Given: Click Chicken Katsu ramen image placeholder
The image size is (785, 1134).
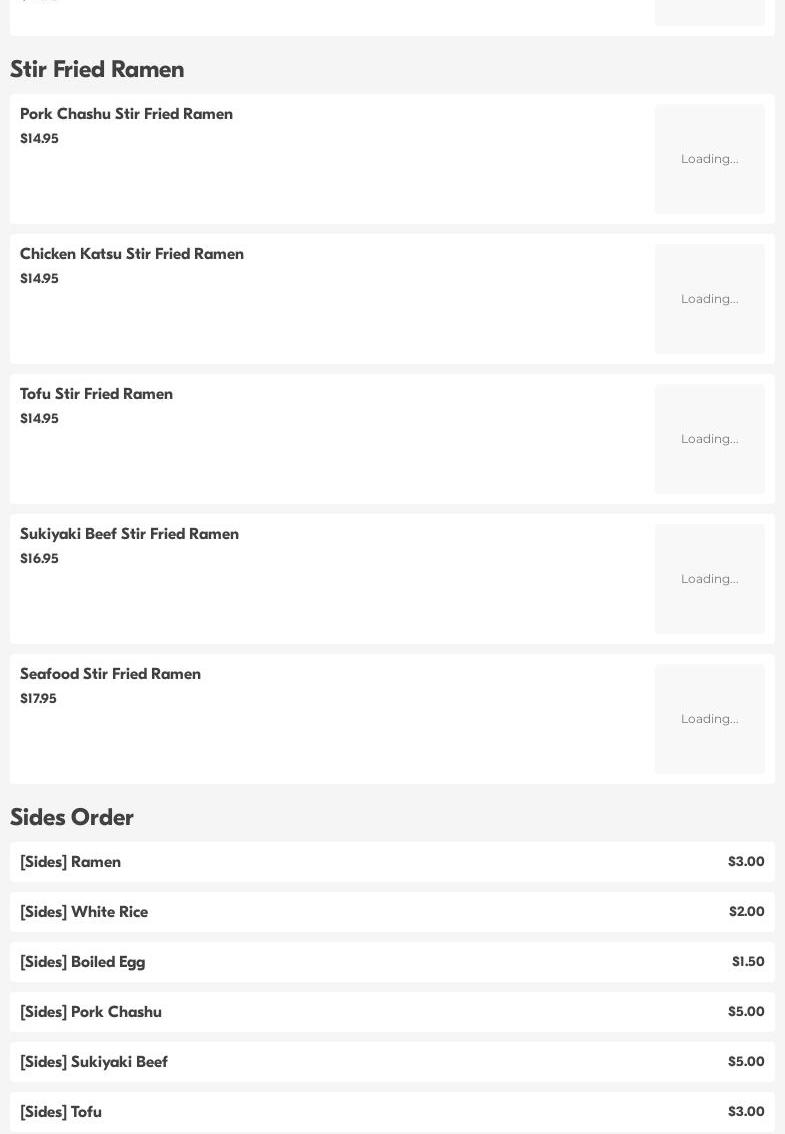Looking at the screenshot, I should (709, 299).
